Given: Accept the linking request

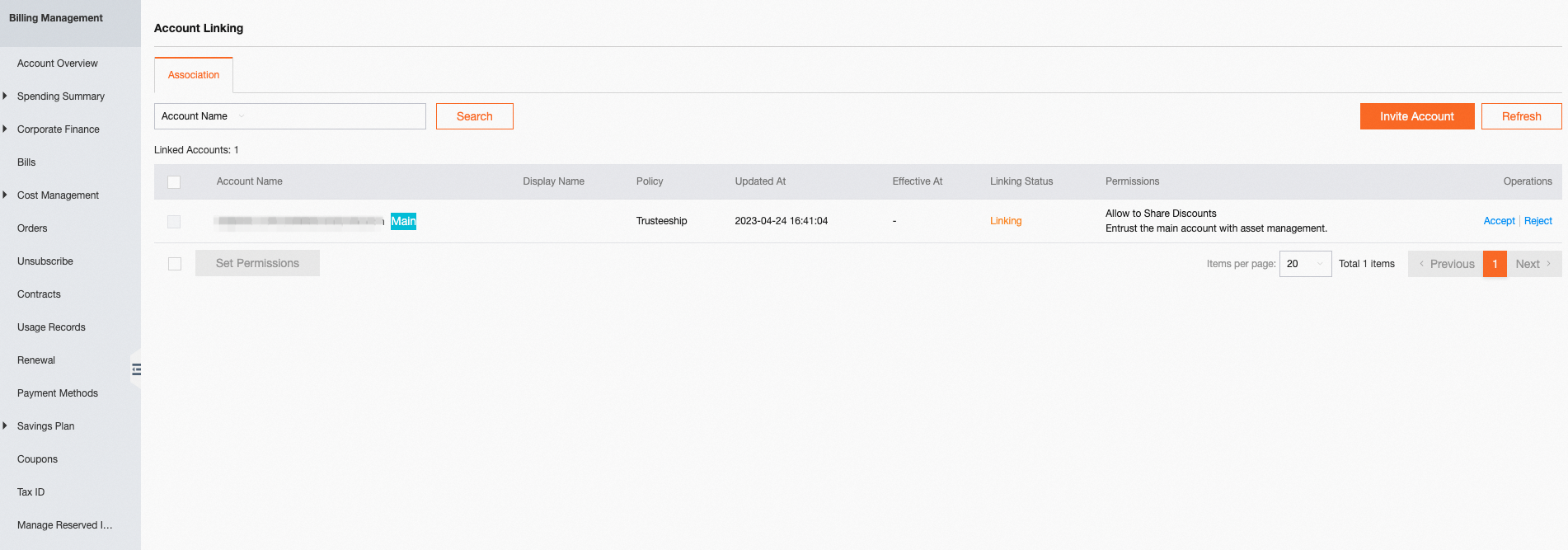Looking at the screenshot, I should click(x=1500, y=221).
